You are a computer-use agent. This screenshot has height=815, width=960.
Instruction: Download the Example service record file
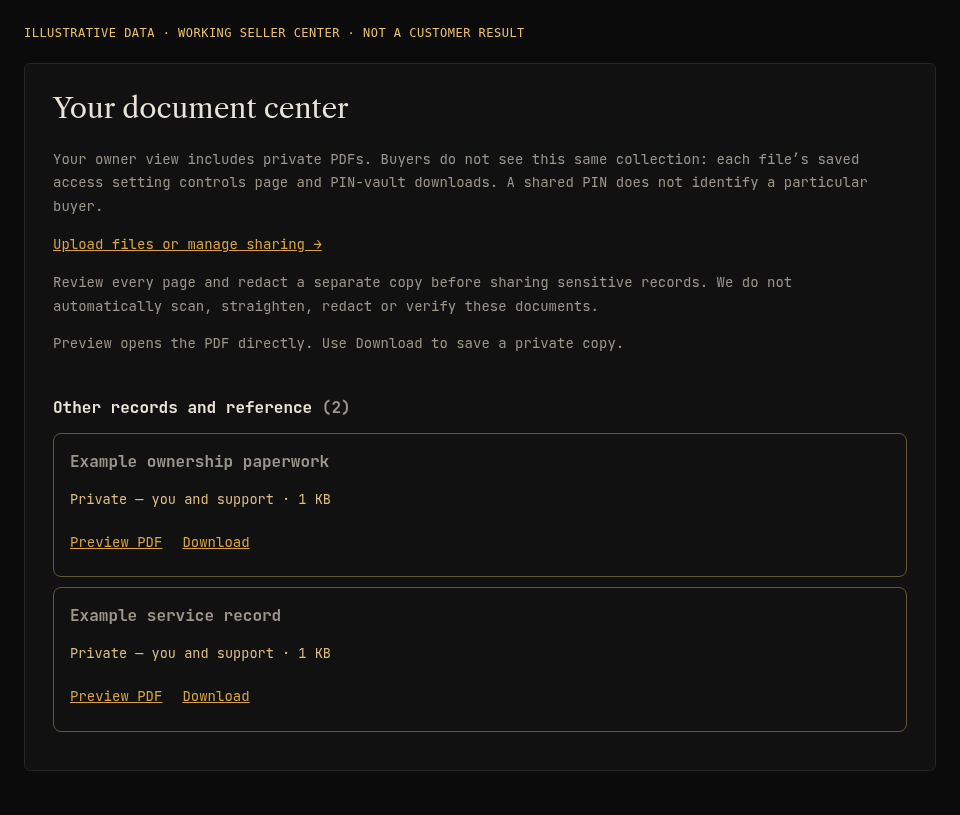(x=216, y=696)
